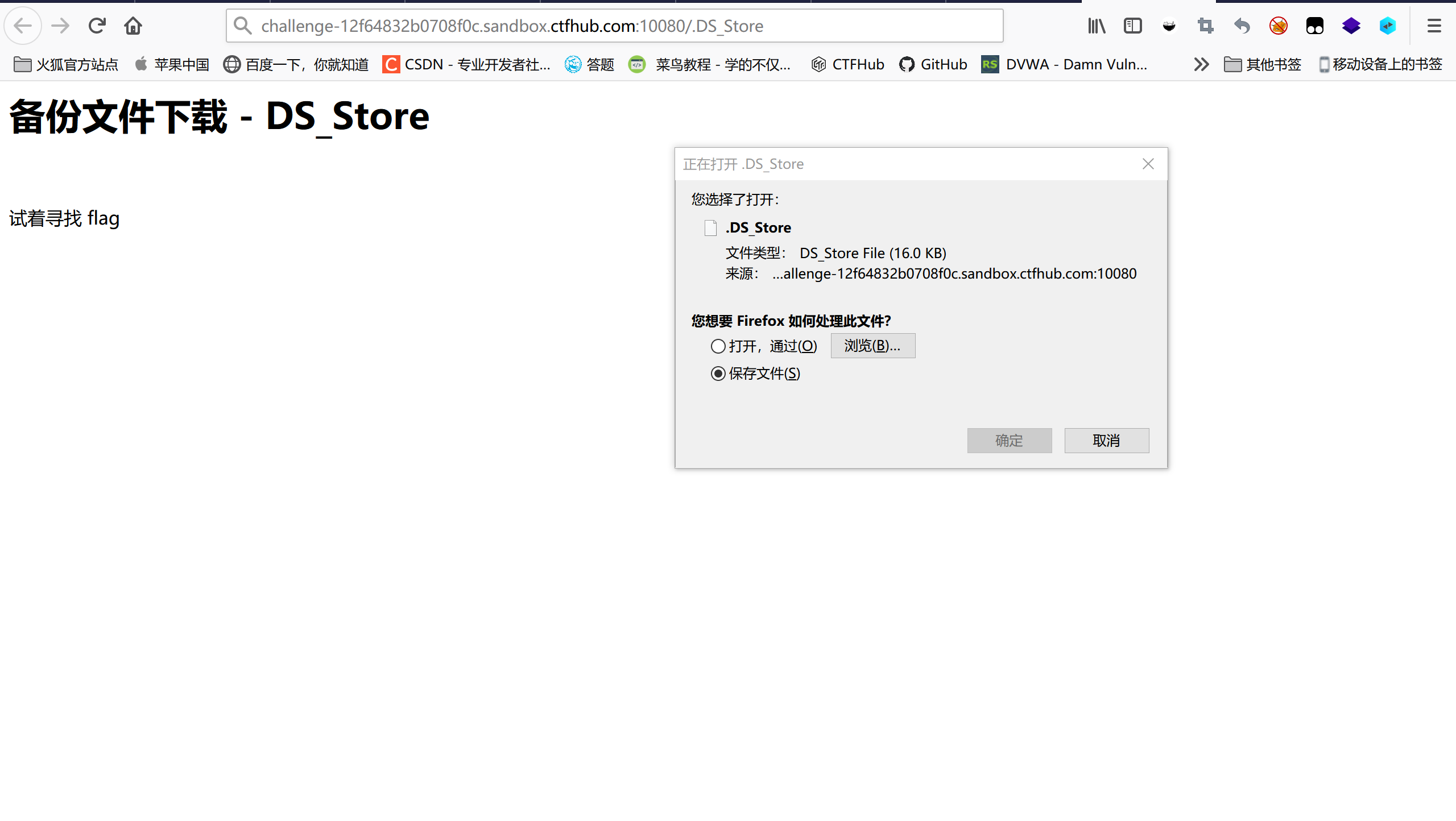Click the FoxyProxy disabled icon
The image size is (1456, 821).
coord(1278,26)
